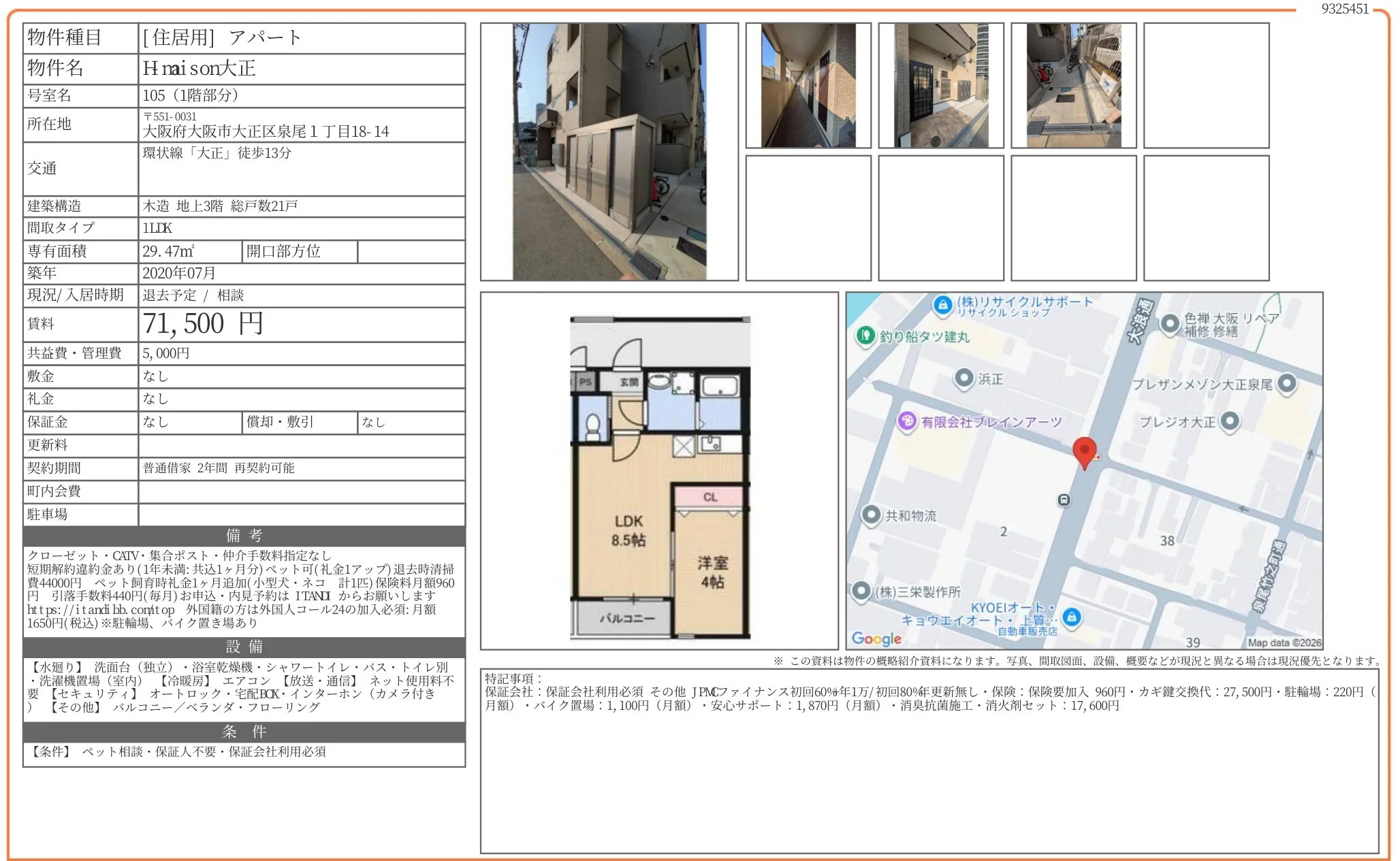Open the corridor hallway thumbnail photo
1400x861 pixels.
[808, 86]
